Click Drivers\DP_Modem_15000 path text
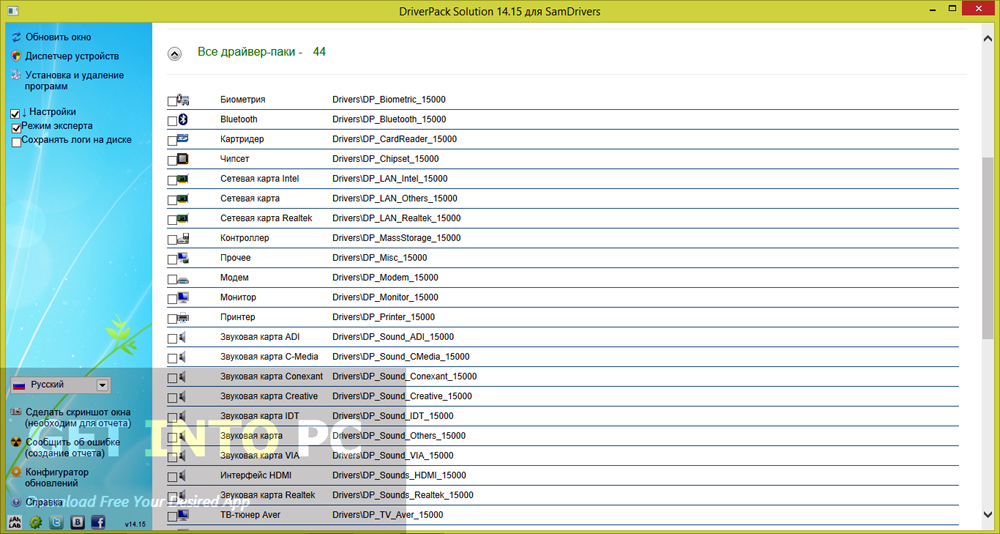This screenshot has width=1000, height=534. coord(386,278)
